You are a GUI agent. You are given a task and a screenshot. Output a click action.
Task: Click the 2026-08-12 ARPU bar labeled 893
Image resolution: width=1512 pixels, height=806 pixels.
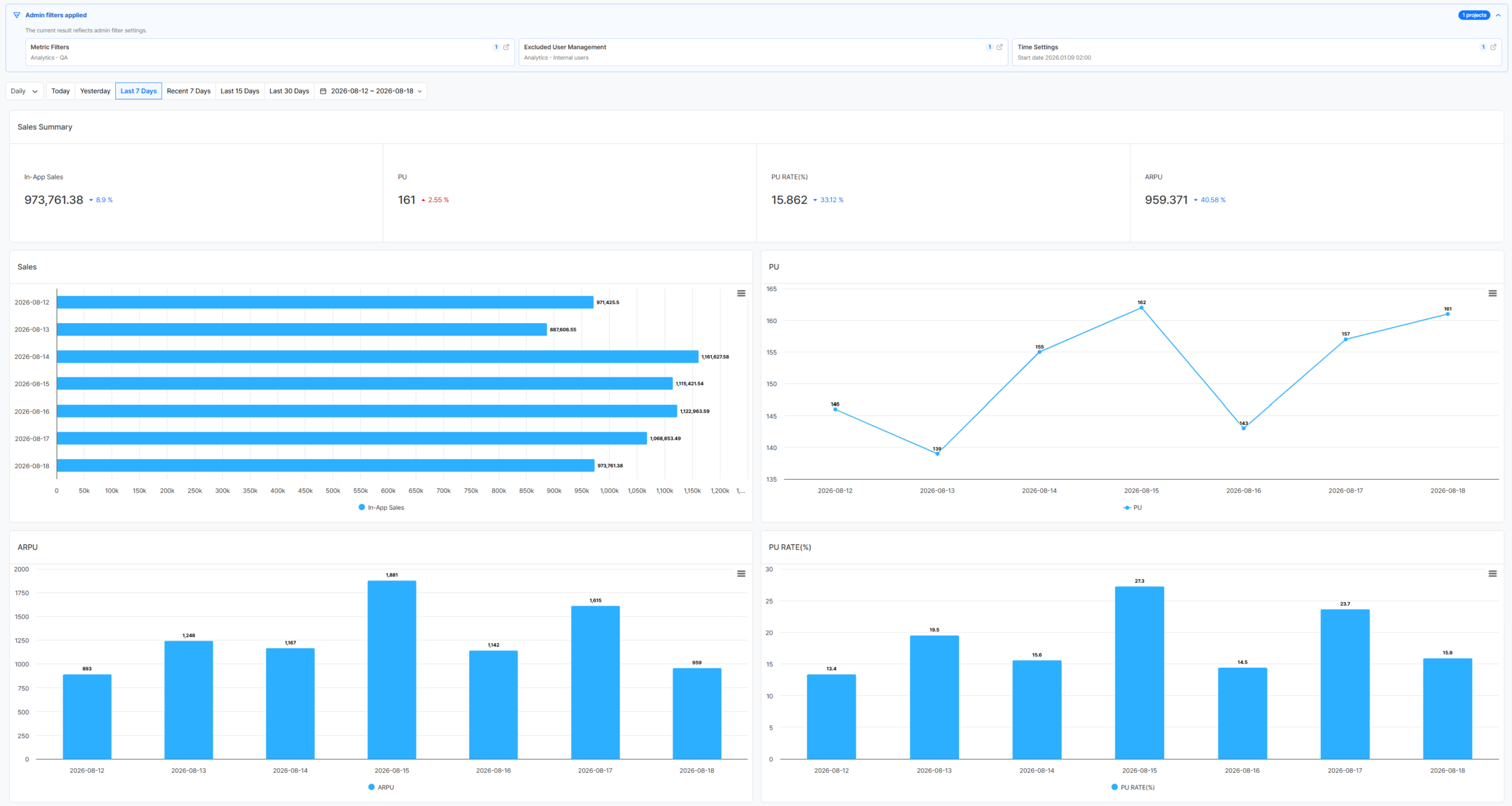(87, 717)
